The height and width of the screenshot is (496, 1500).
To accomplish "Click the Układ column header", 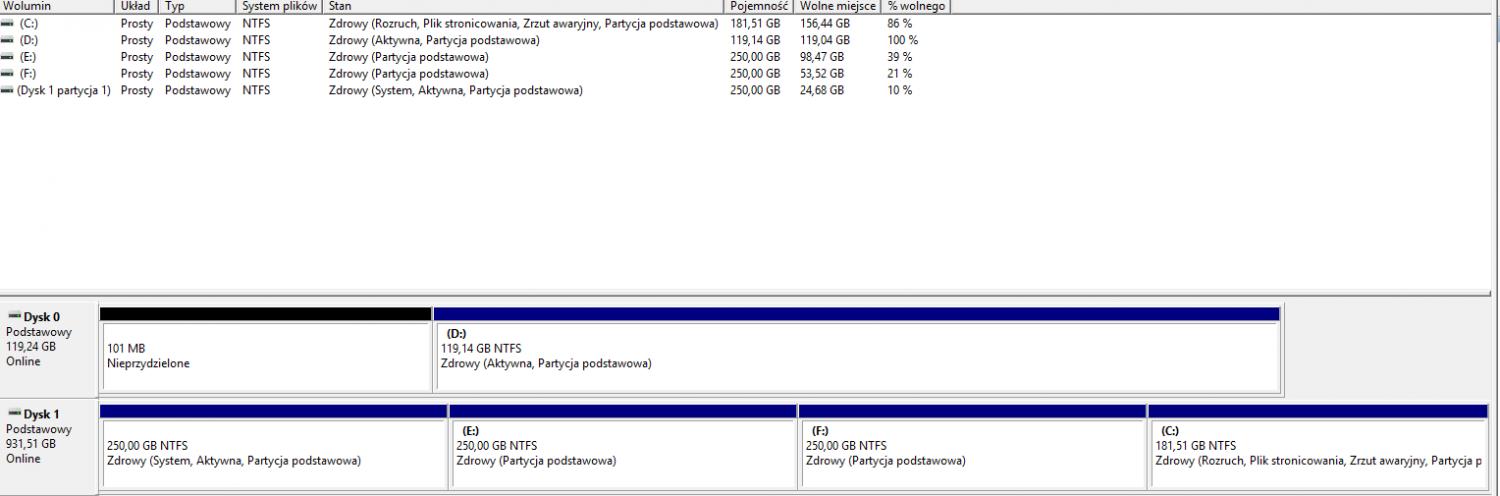I will [137, 6].
